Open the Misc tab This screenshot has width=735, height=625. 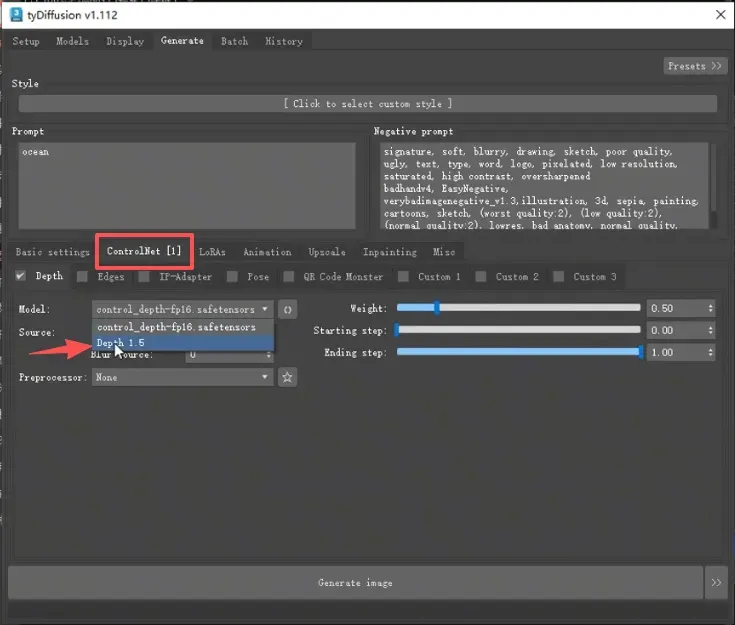(x=443, y=252)
